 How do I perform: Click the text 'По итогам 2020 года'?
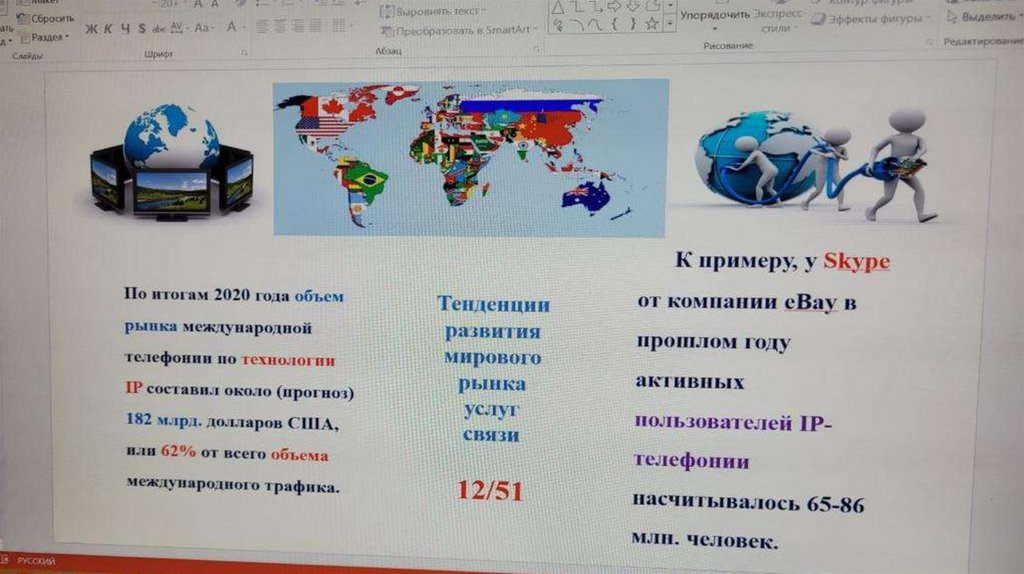(x=207, y=295)
